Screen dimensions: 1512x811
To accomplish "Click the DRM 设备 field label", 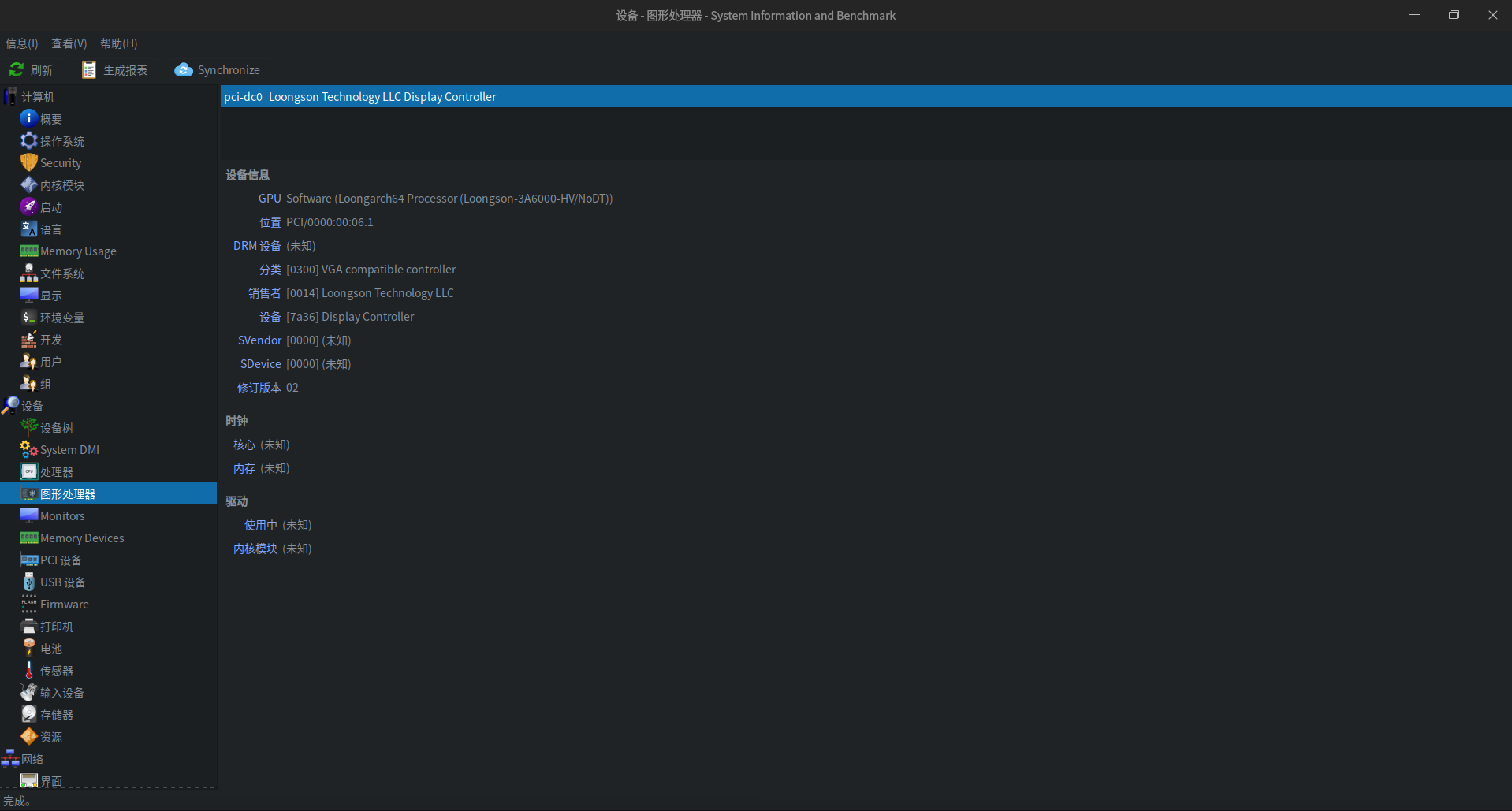I will tap(257, 246).
